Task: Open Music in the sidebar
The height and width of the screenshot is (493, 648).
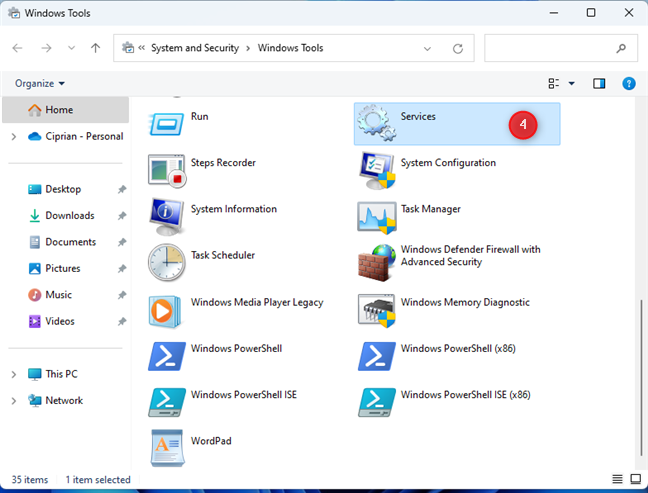Action: [x=58, y=295]
